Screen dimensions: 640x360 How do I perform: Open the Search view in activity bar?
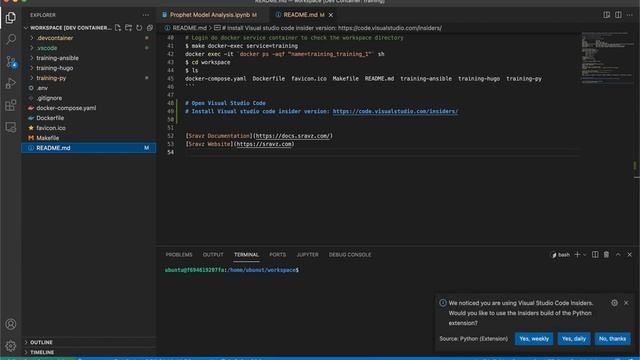pyautogui.click(x=11, y=39)
